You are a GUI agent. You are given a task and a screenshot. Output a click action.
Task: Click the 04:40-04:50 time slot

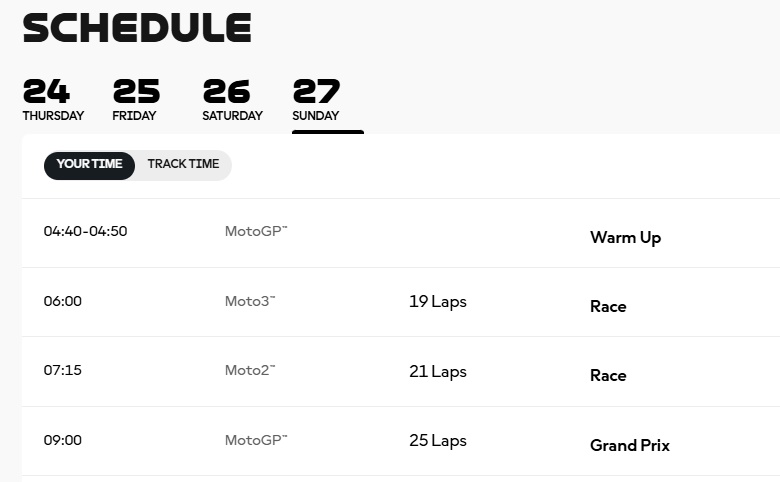pyautogui.click(x=85, y=232)
